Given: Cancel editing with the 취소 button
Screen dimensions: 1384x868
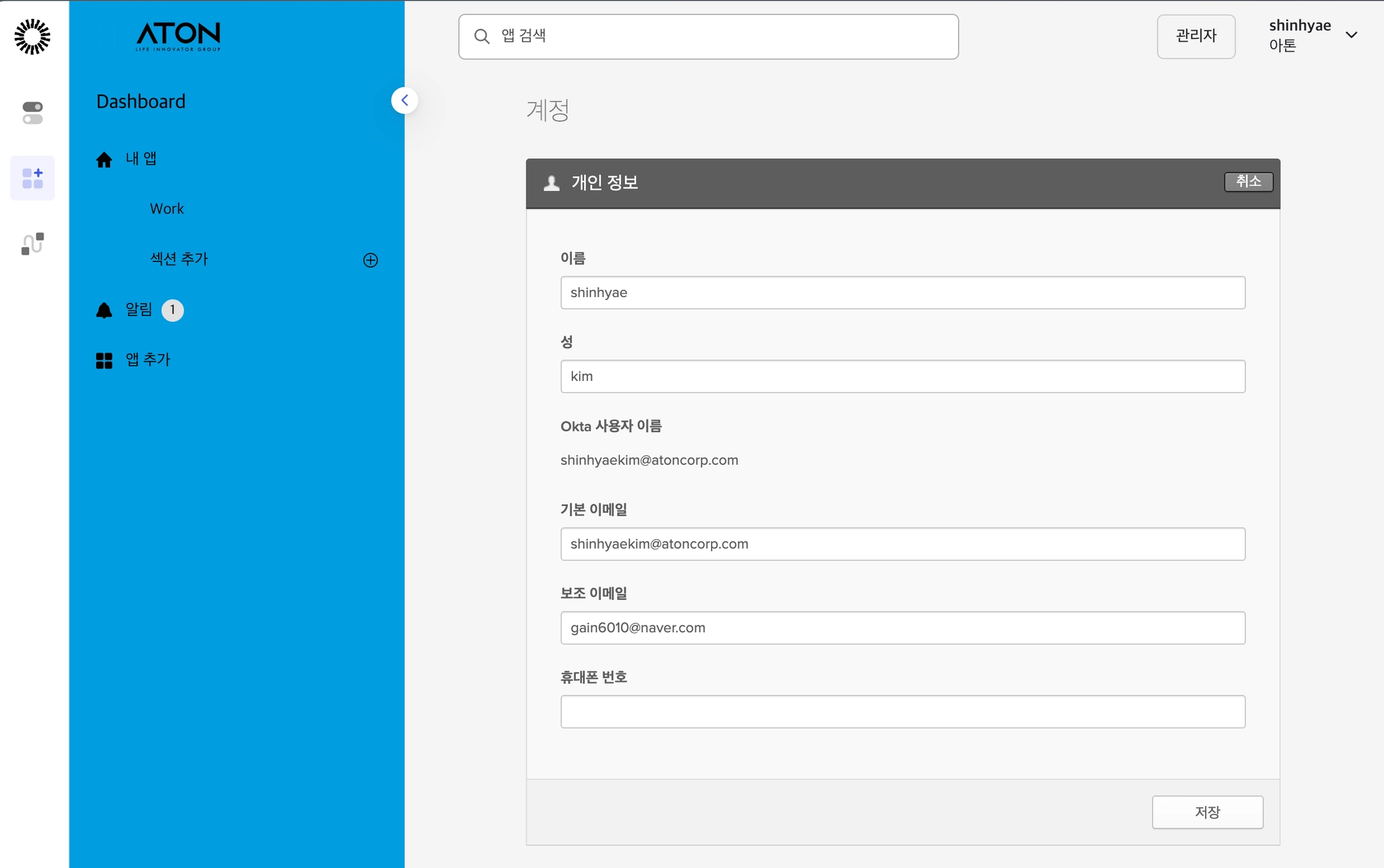Looking at the screenshot, I should pos(1249,182).
